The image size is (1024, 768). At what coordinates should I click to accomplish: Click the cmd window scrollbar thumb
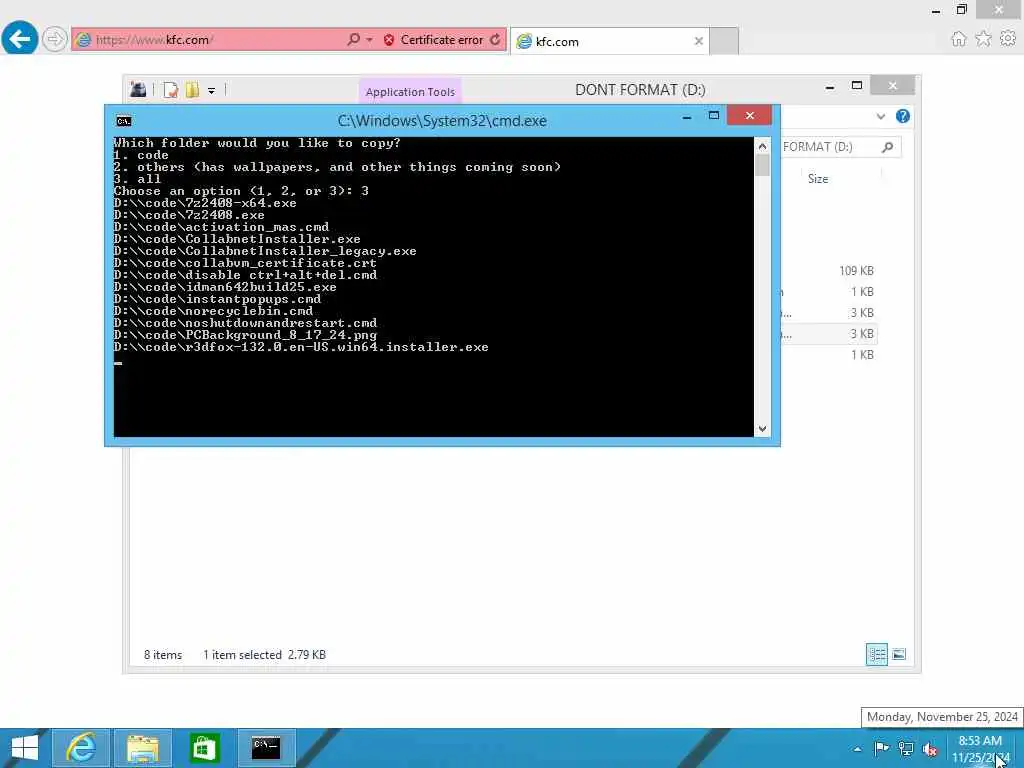(x=762, y=165)
